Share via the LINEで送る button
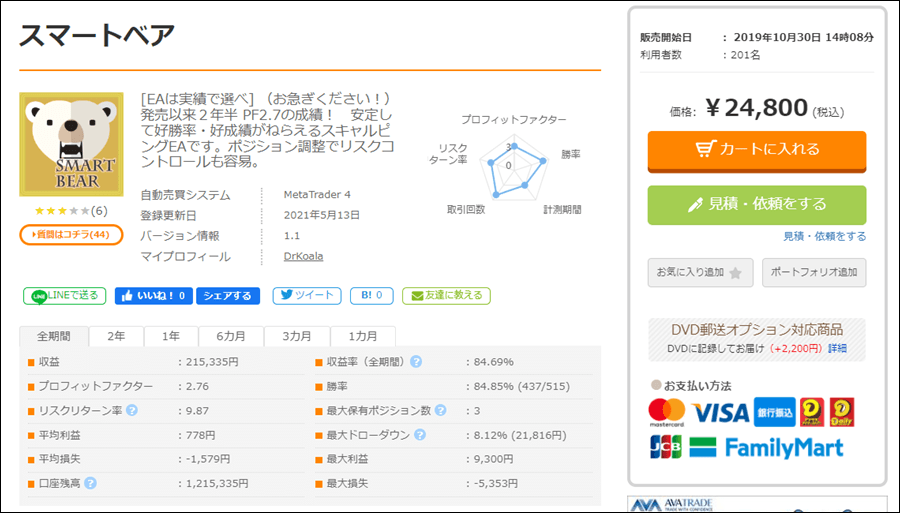The width and height of the screenshot is (900, 513). click(64, 296)
